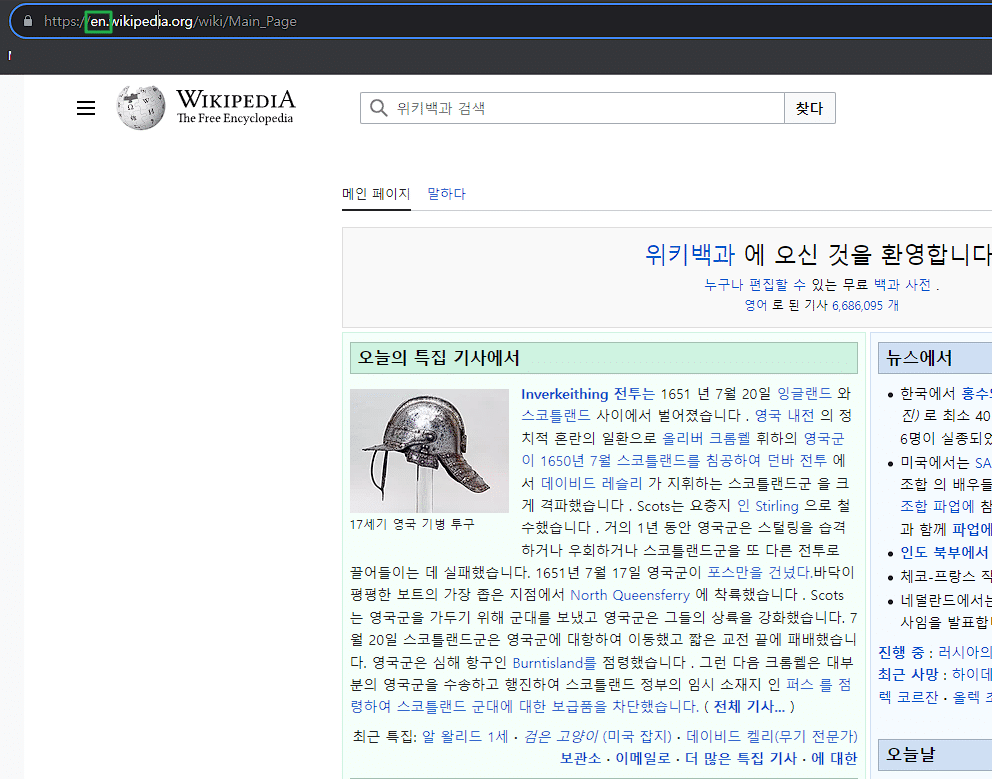Open the 위키백과 link in welcome heading
The height and width of the screenshot is (779, 992).
click(690, 254)
